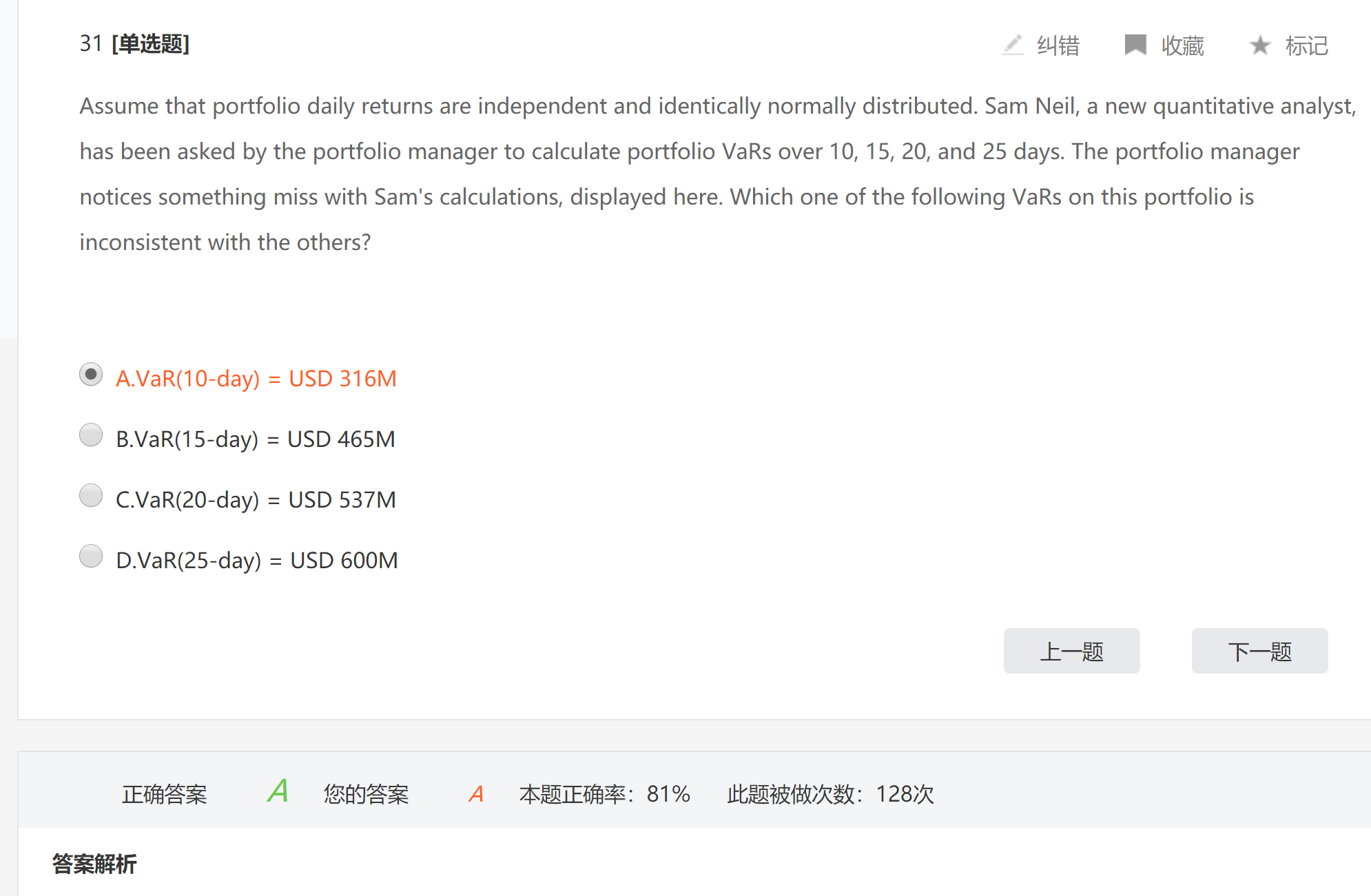Screen dimensions: 1371x896
Task: Click the bookmark icon to favorite question
Action: [1135, 45]
